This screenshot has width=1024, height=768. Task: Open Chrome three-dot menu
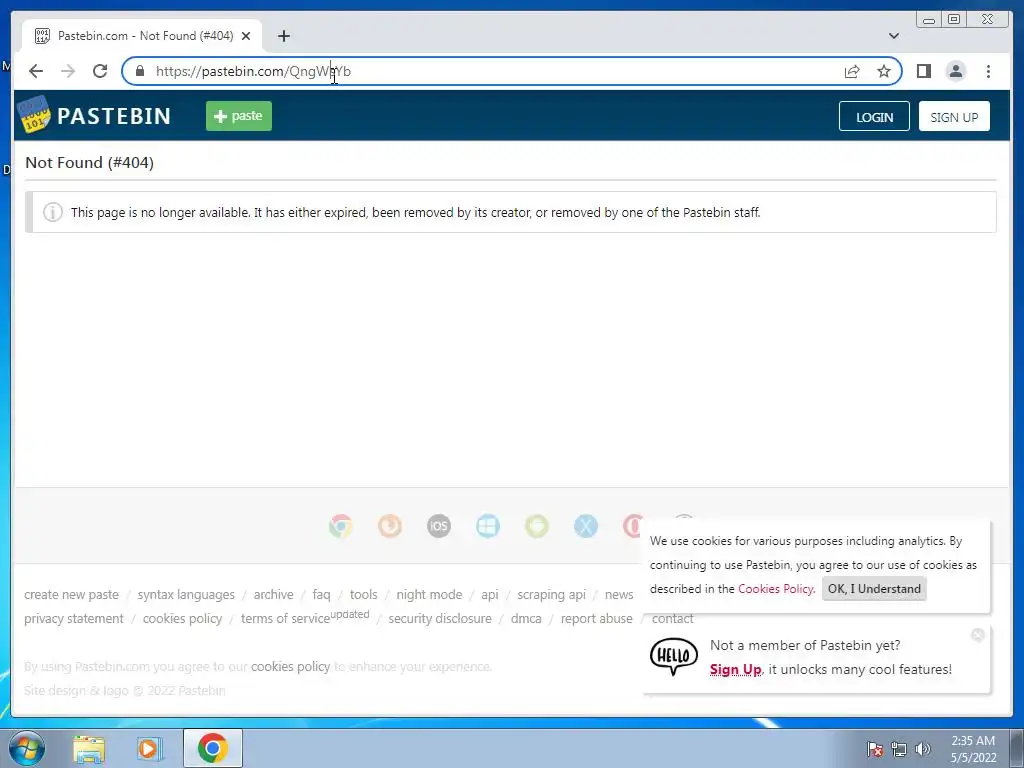tap(988, 71)
